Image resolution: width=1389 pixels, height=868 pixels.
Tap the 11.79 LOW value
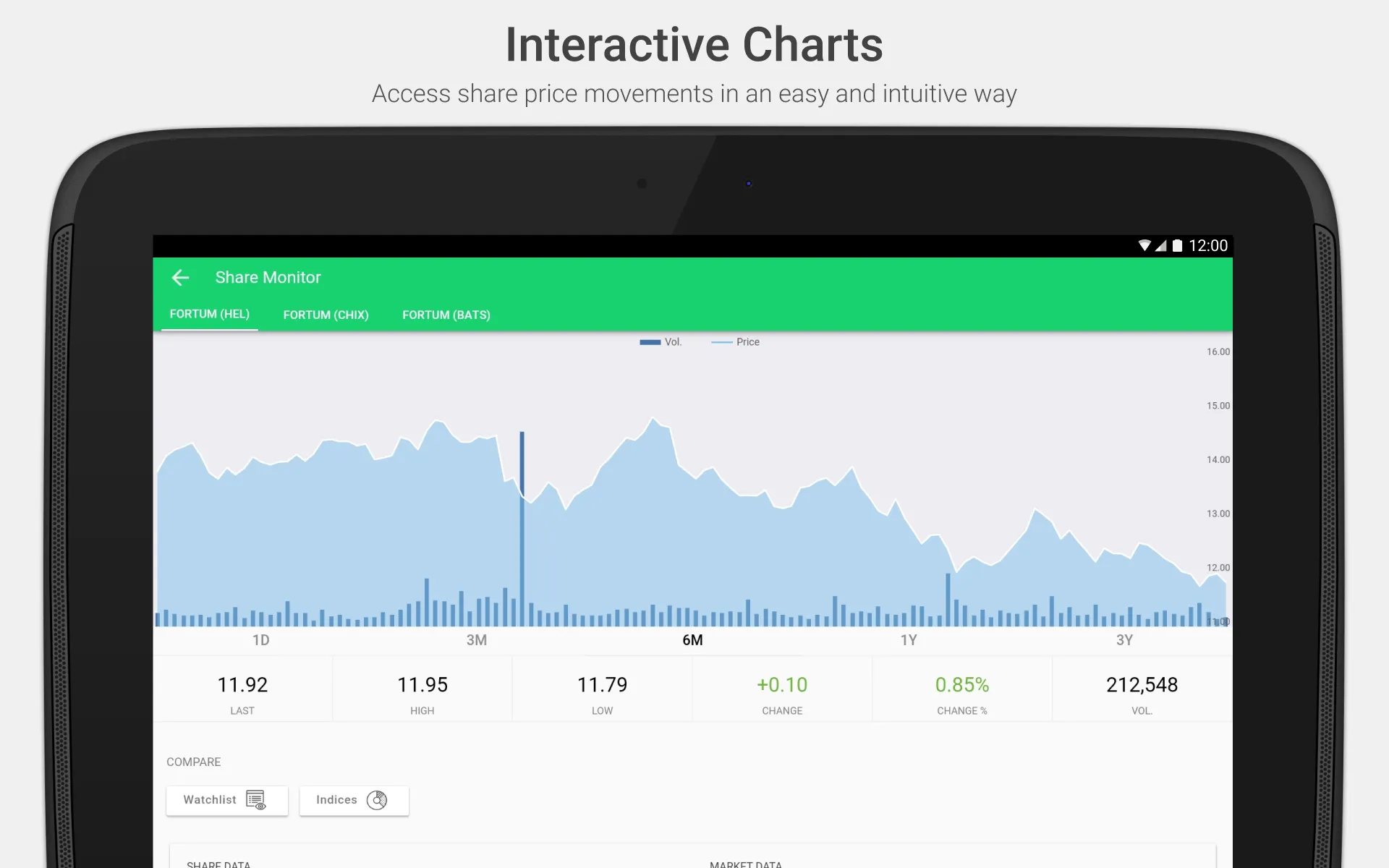pyautogui.click(x=602, y=684)
